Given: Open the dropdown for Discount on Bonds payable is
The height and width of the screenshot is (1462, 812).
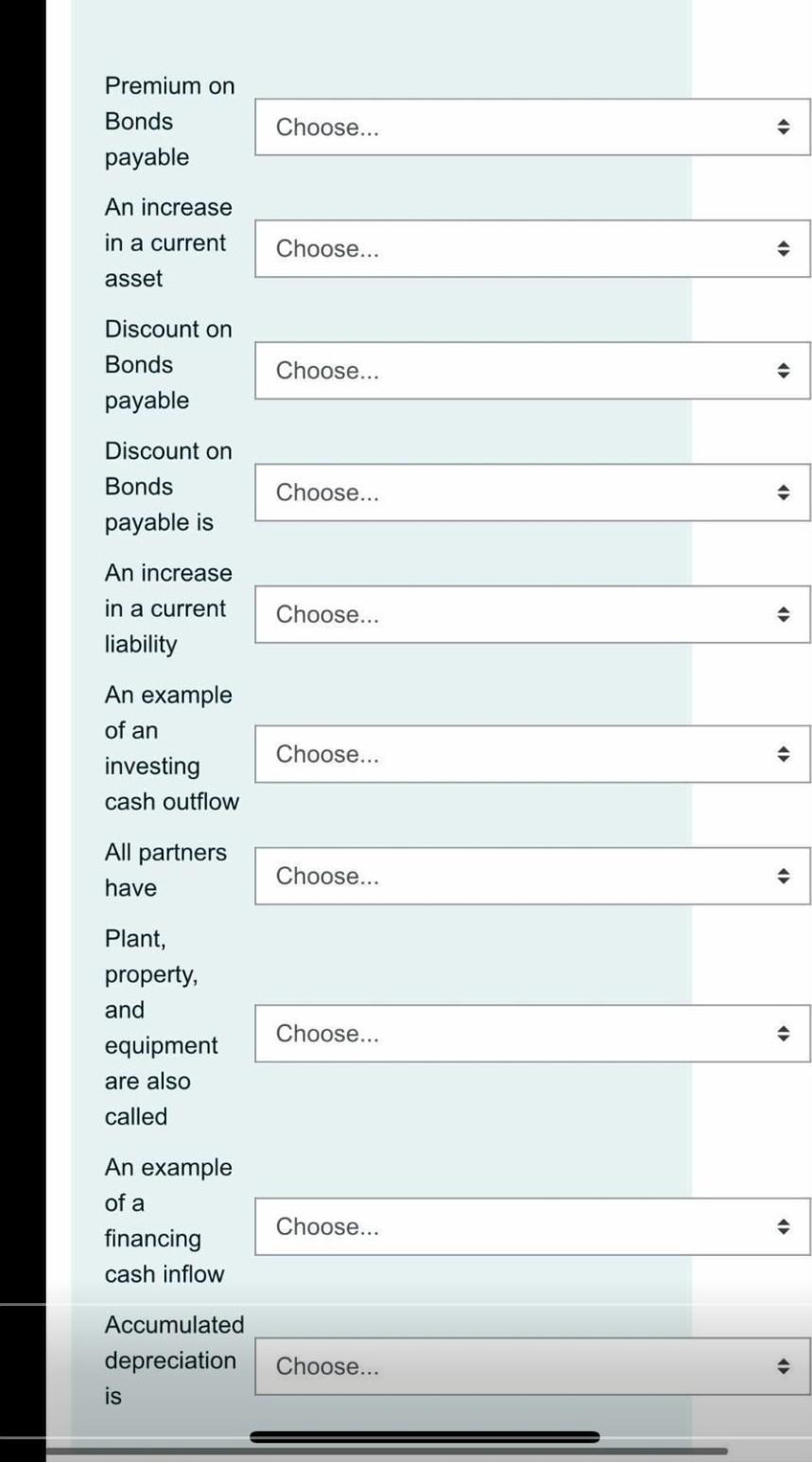Looking at the screenshot, I should 529,492.
